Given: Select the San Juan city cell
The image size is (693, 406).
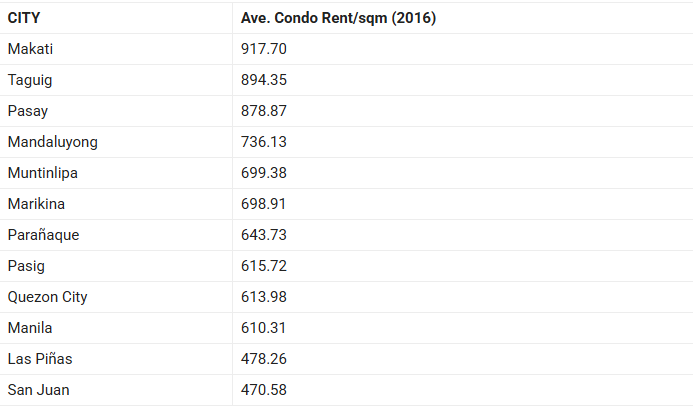Looking at the screenshot, I should 39,390.
